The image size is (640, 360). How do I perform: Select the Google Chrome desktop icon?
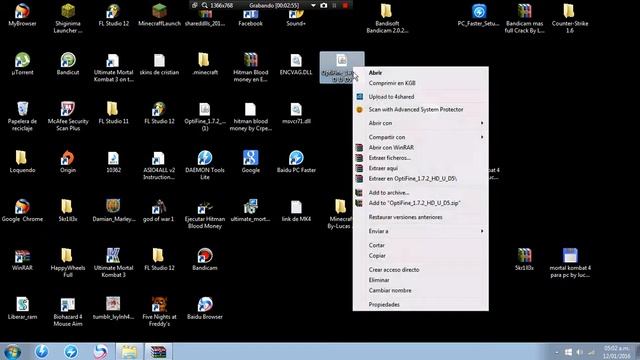click(x=22, y=211)
